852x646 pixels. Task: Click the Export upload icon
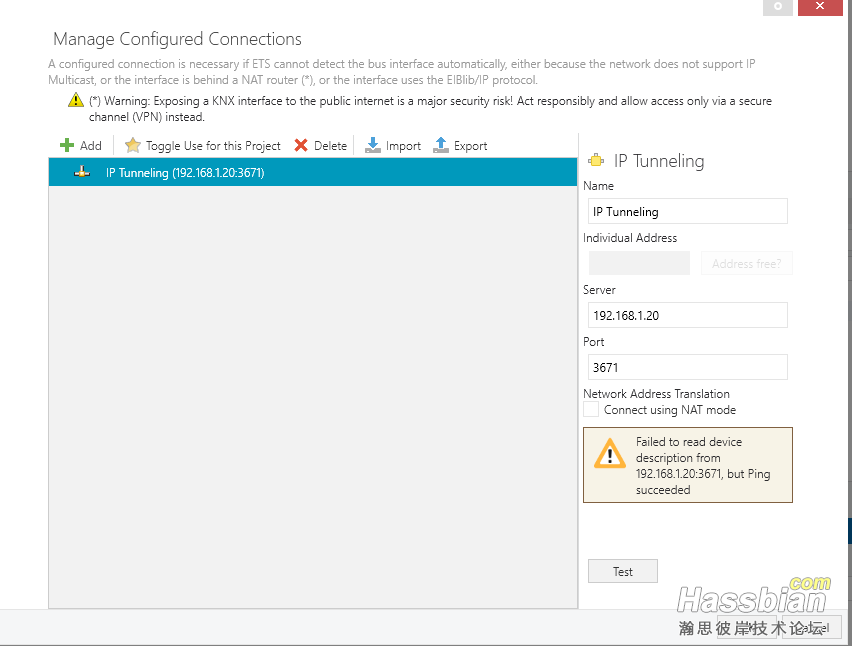(x=441, y=146)
